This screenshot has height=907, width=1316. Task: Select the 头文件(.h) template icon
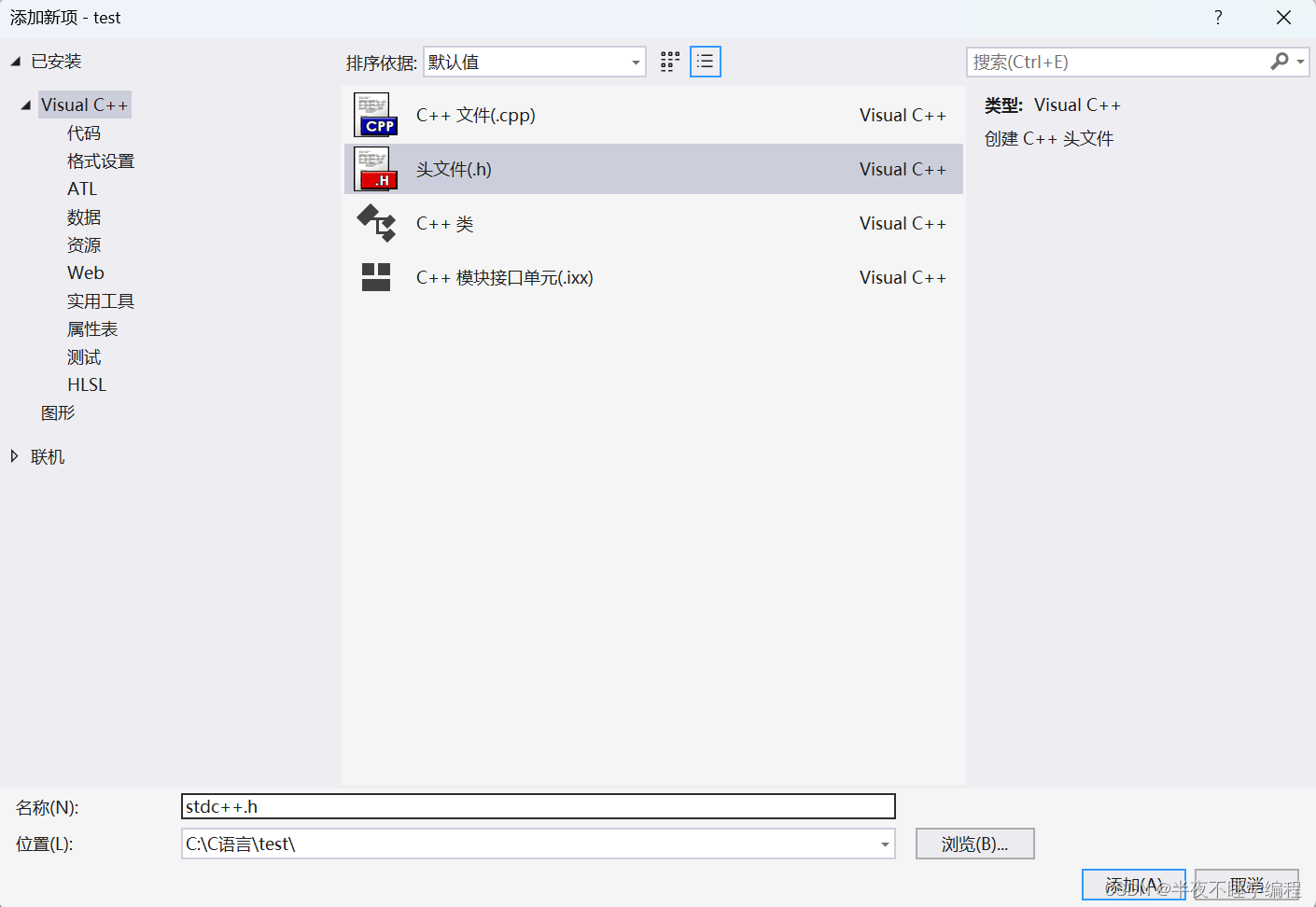[x=375, y=169]
